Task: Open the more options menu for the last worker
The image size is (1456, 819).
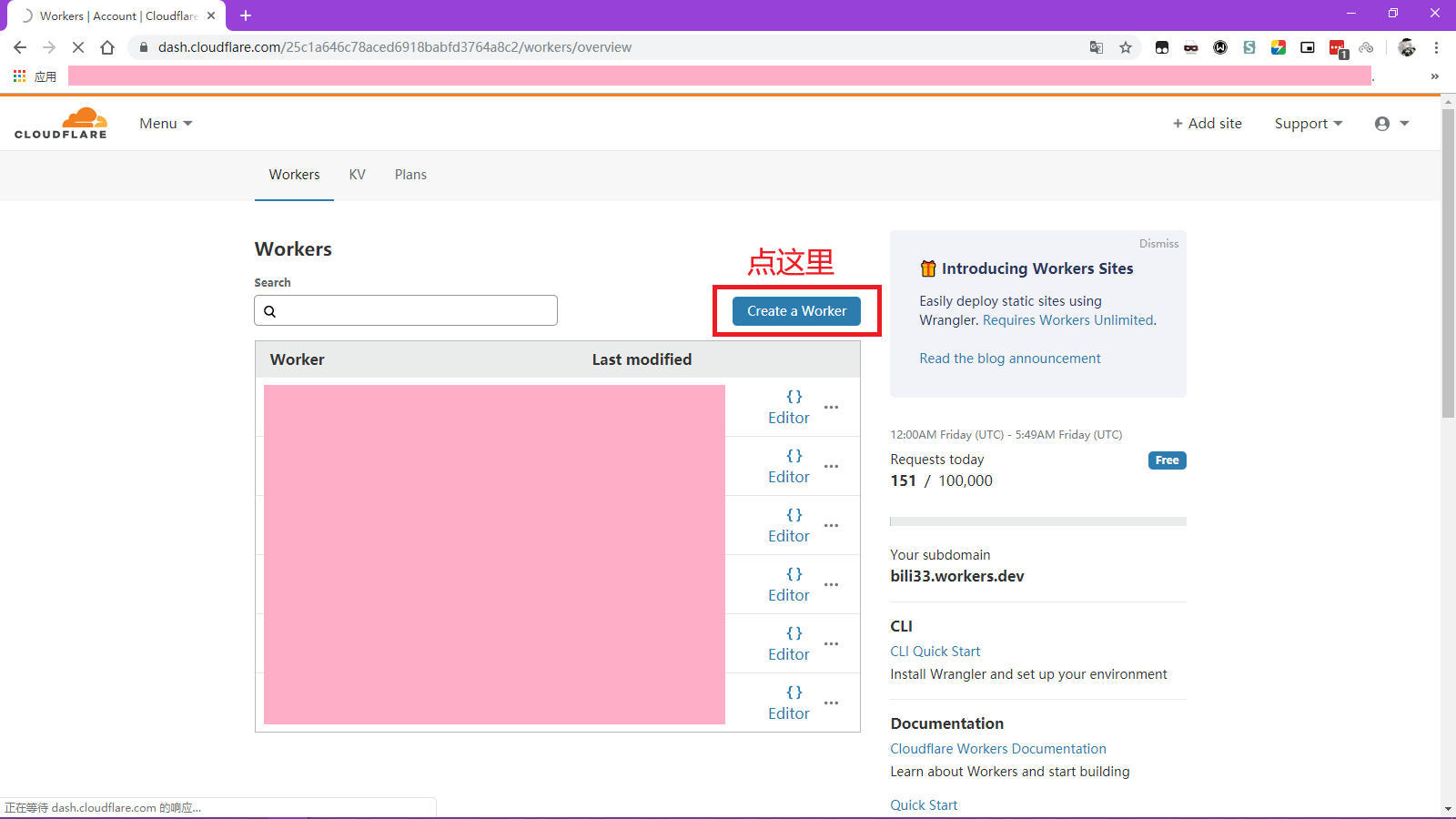Action: coord(831,703)
